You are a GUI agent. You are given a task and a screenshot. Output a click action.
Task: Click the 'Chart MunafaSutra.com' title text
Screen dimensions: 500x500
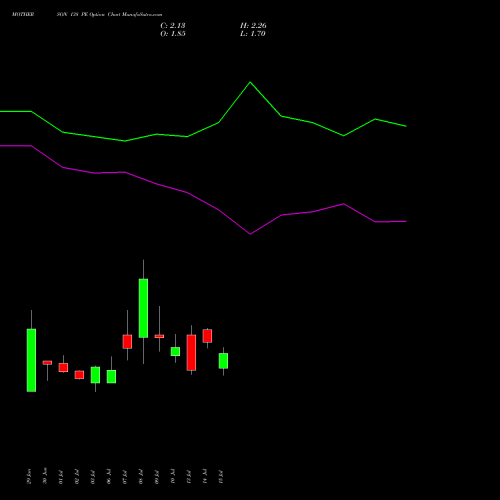pos(135,15)
